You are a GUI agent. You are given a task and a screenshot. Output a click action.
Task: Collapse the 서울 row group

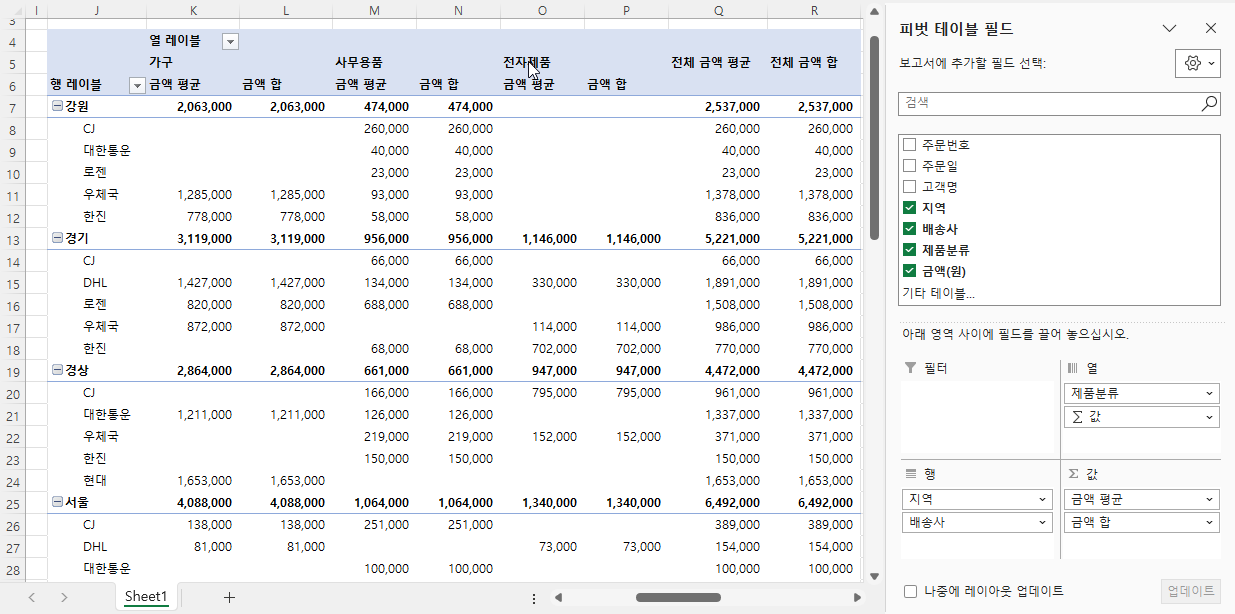point(57,501)
